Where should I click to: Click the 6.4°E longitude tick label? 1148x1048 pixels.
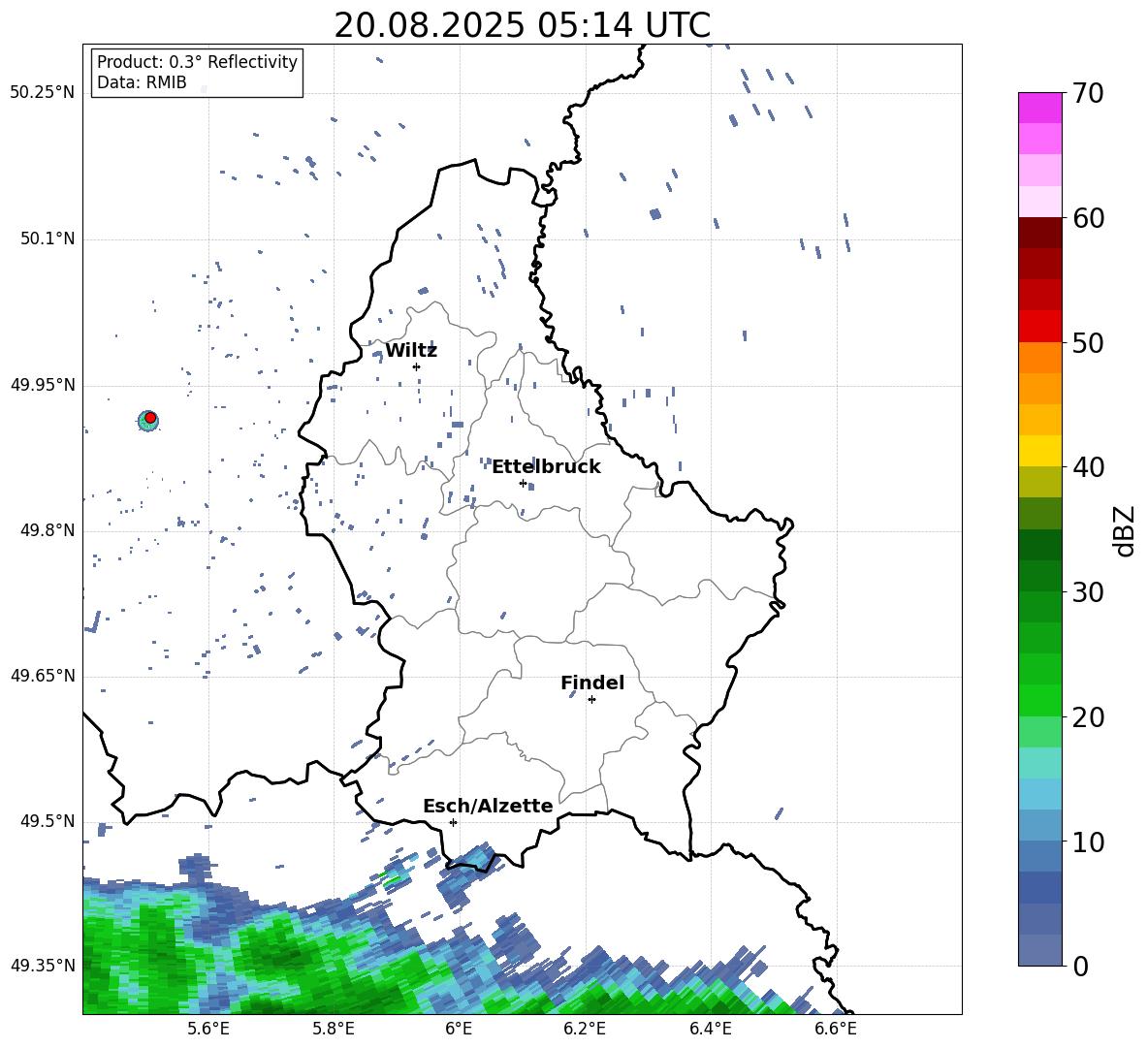pyautogui.click(x=710, y=1029)
